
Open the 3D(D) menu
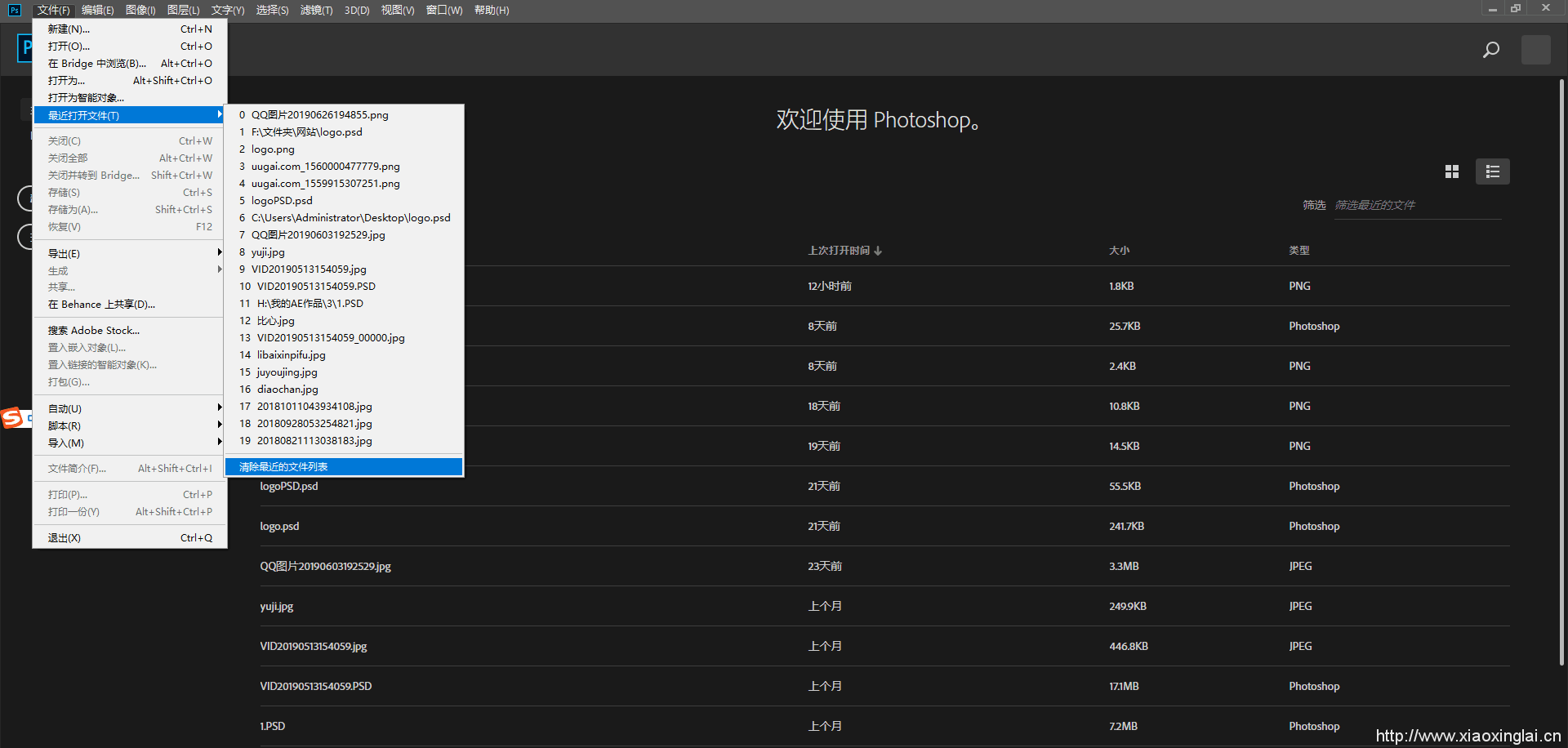point(357,10)
